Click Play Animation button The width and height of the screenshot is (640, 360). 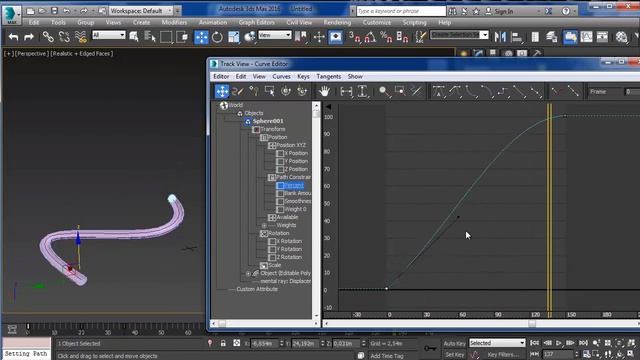(558, 343)
